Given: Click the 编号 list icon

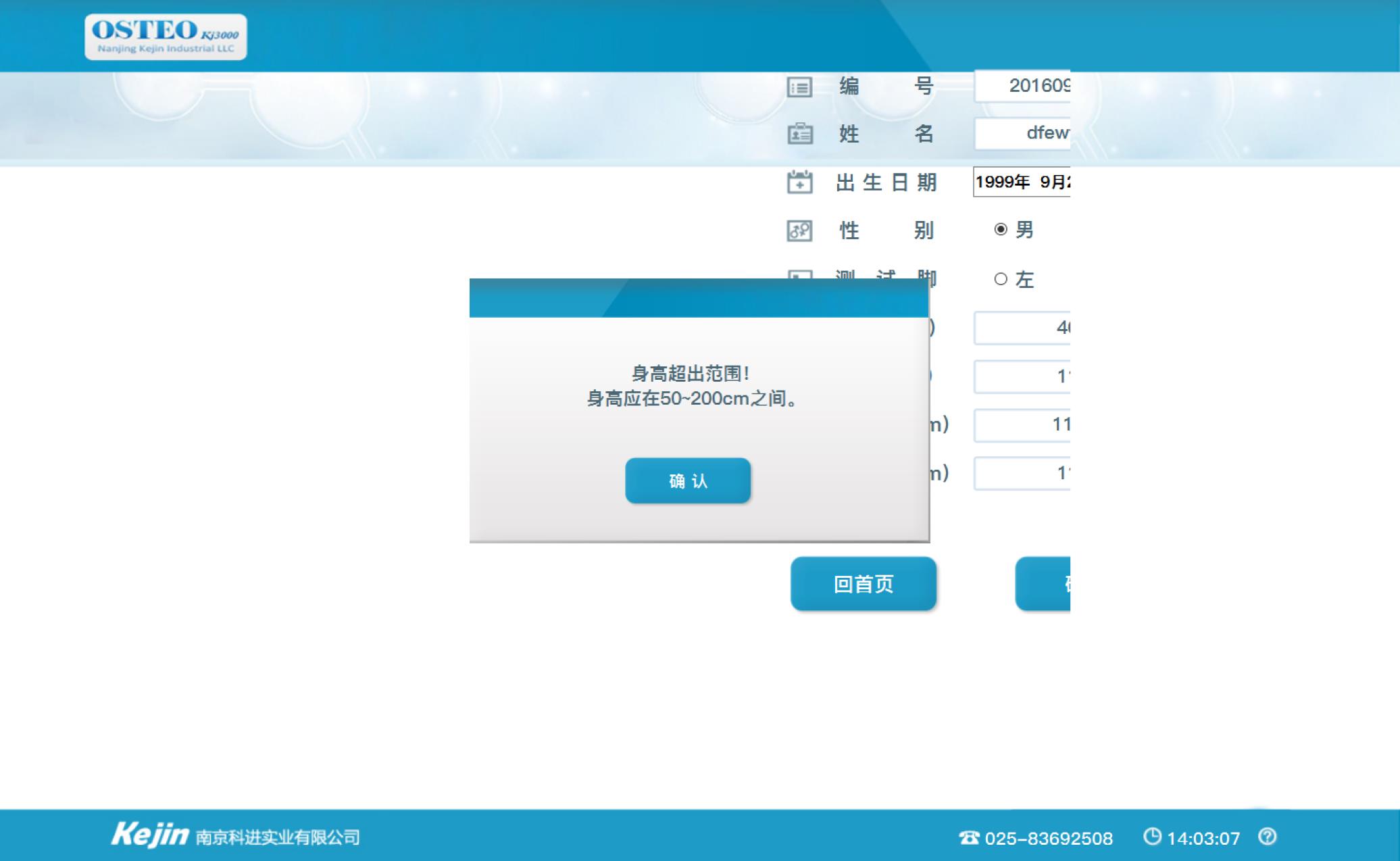Looking at the screenshot, I should [799, 87].
